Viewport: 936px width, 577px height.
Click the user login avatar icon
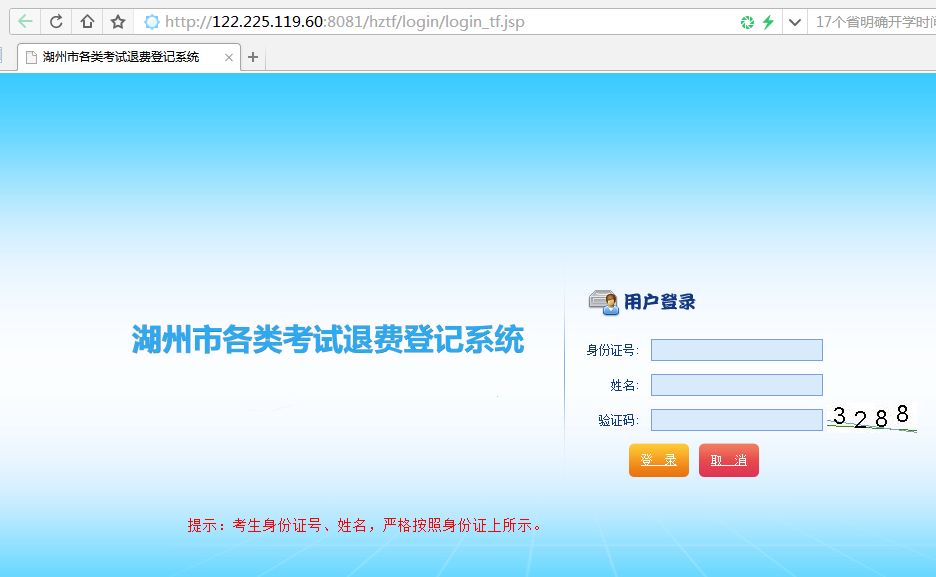pyautogui.click(x=603, y=301)
